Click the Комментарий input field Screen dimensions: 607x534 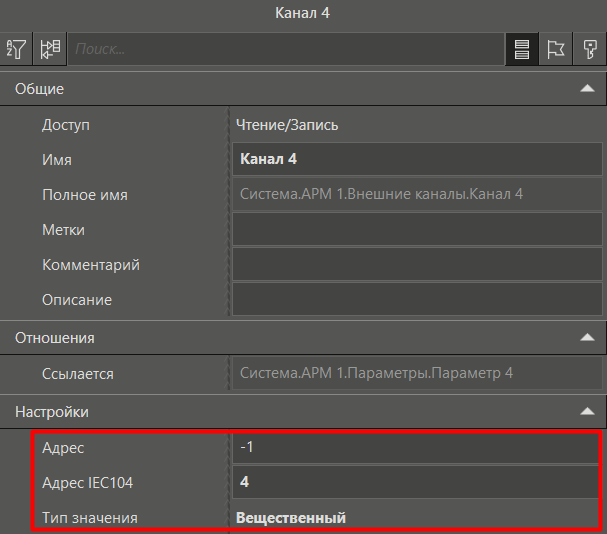pos(416,265)
